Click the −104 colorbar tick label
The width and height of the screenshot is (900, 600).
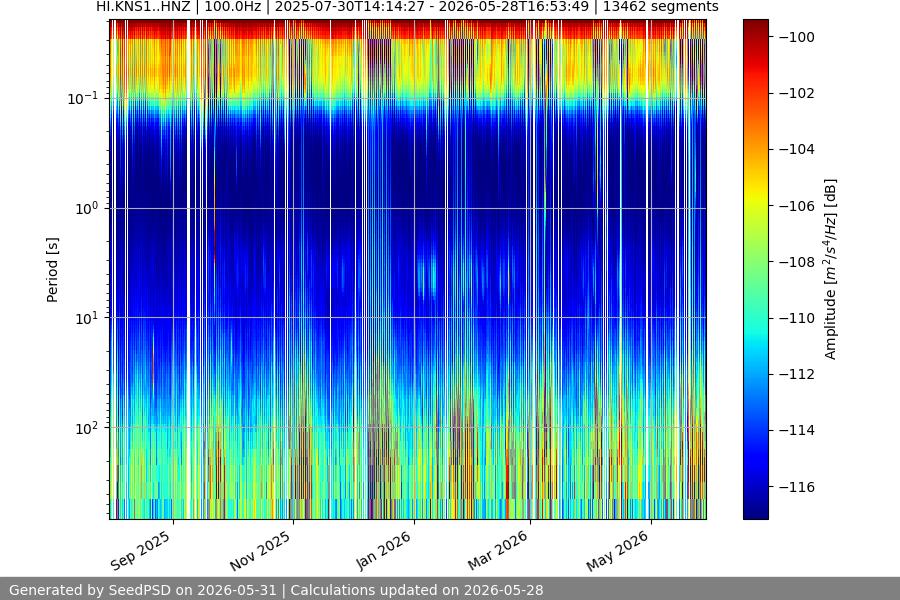tap(797, 149)
